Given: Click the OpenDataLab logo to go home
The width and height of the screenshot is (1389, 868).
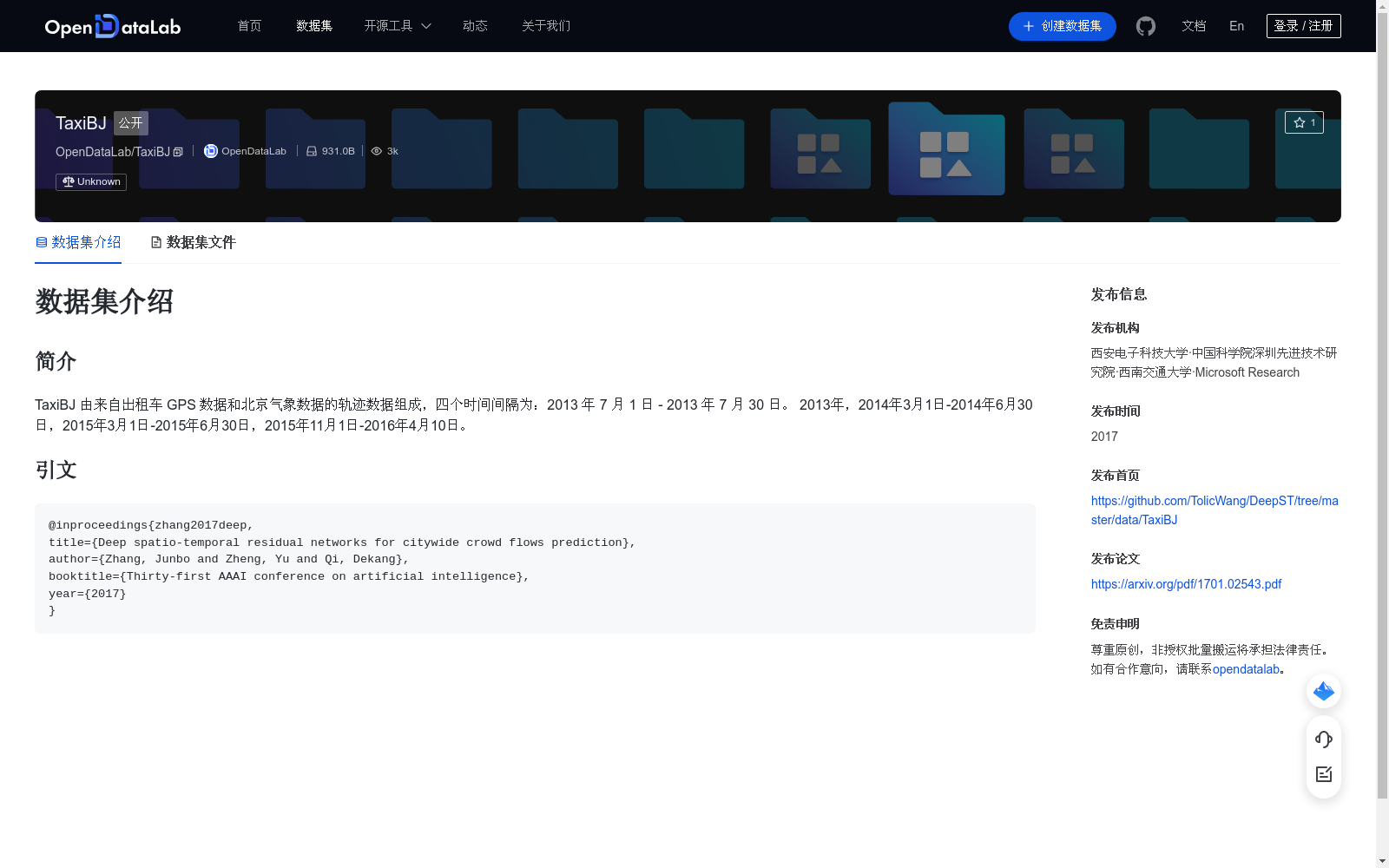Looking at the screenshot, I should click(112, 26).
